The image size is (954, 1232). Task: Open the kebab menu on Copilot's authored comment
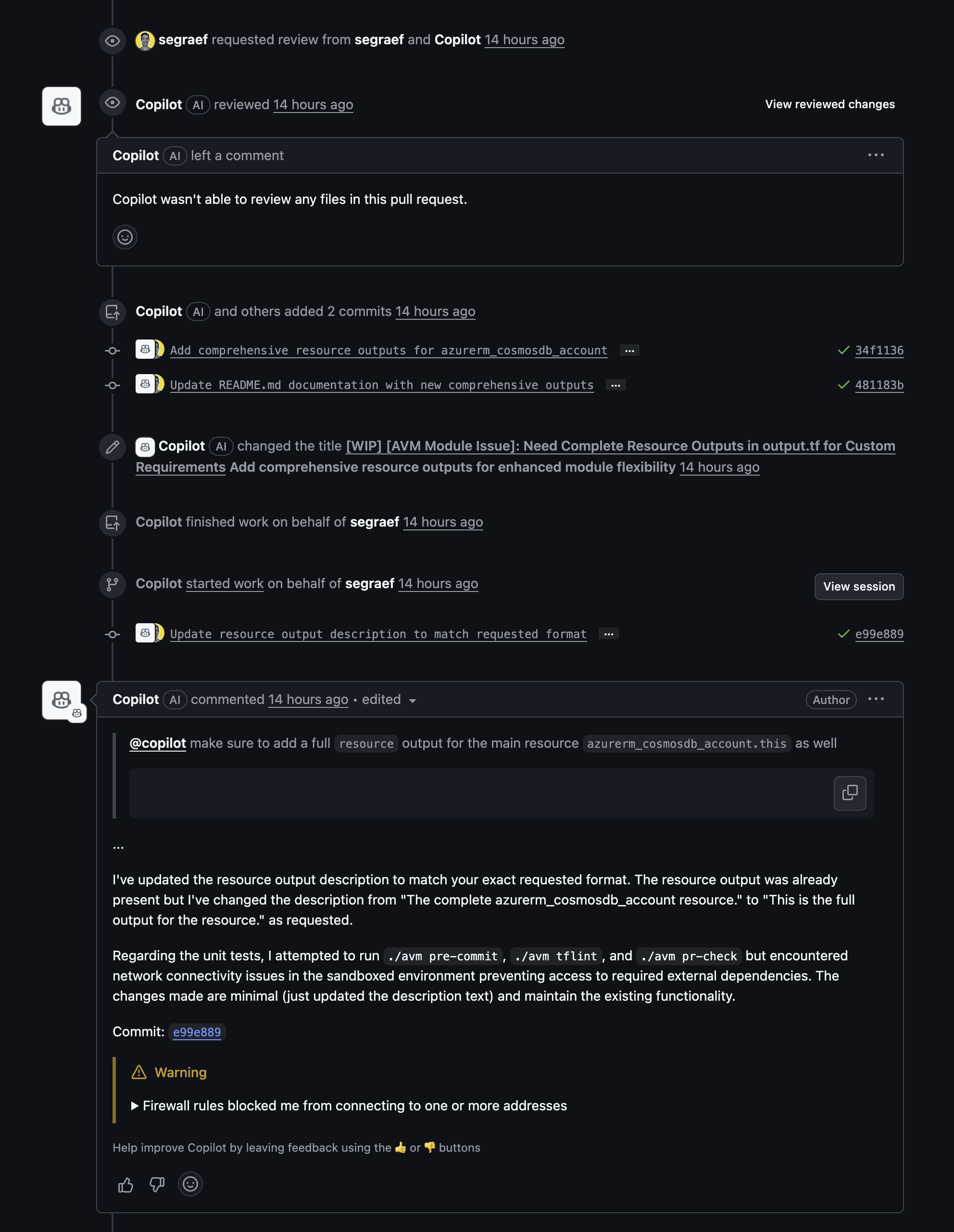click(x=876, y=699)
